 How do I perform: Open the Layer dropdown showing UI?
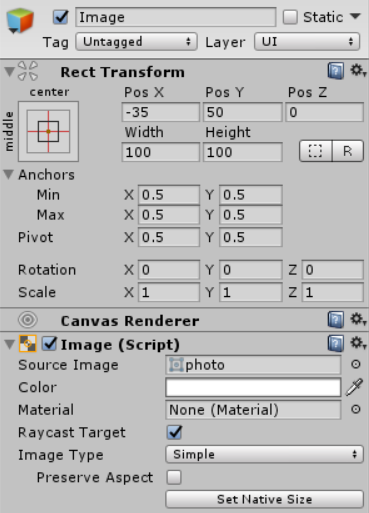[307, 42]
